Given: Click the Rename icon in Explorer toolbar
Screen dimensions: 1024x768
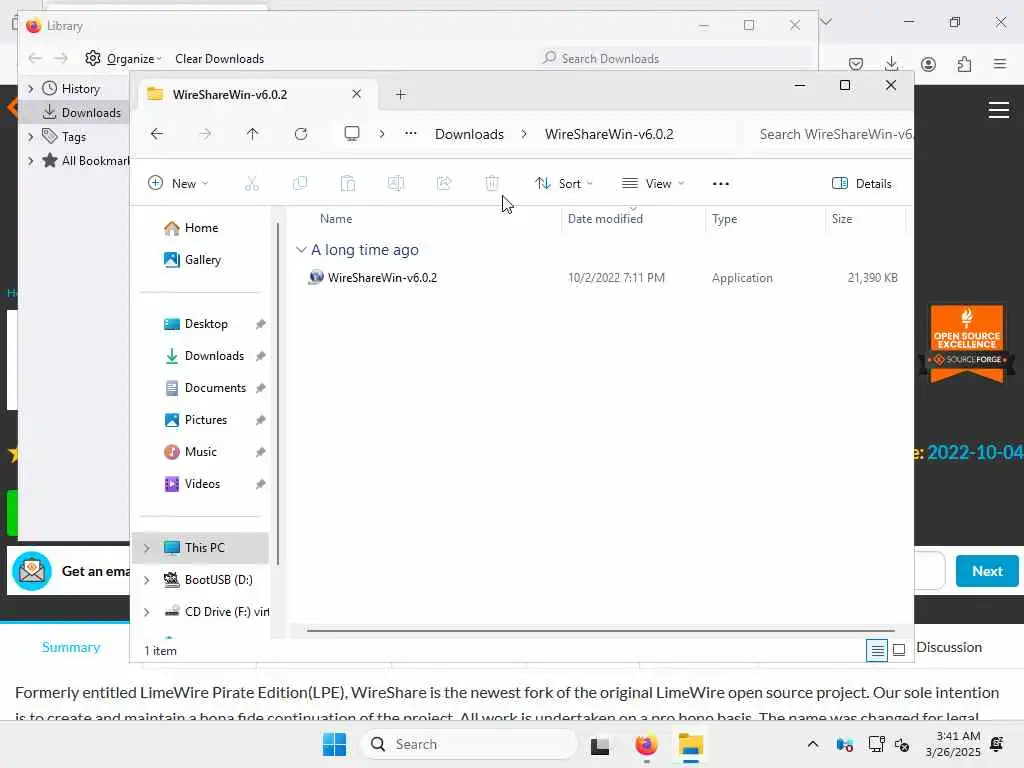Looking at the screenshot, I should pyautogui.click(x=396, y=184).
